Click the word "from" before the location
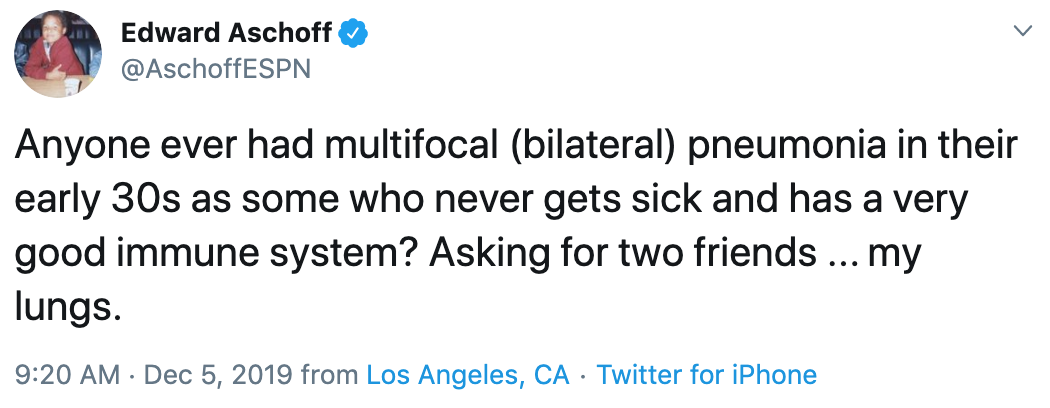This screenshot has width=1050, height=408. click(x=329, y=375)
